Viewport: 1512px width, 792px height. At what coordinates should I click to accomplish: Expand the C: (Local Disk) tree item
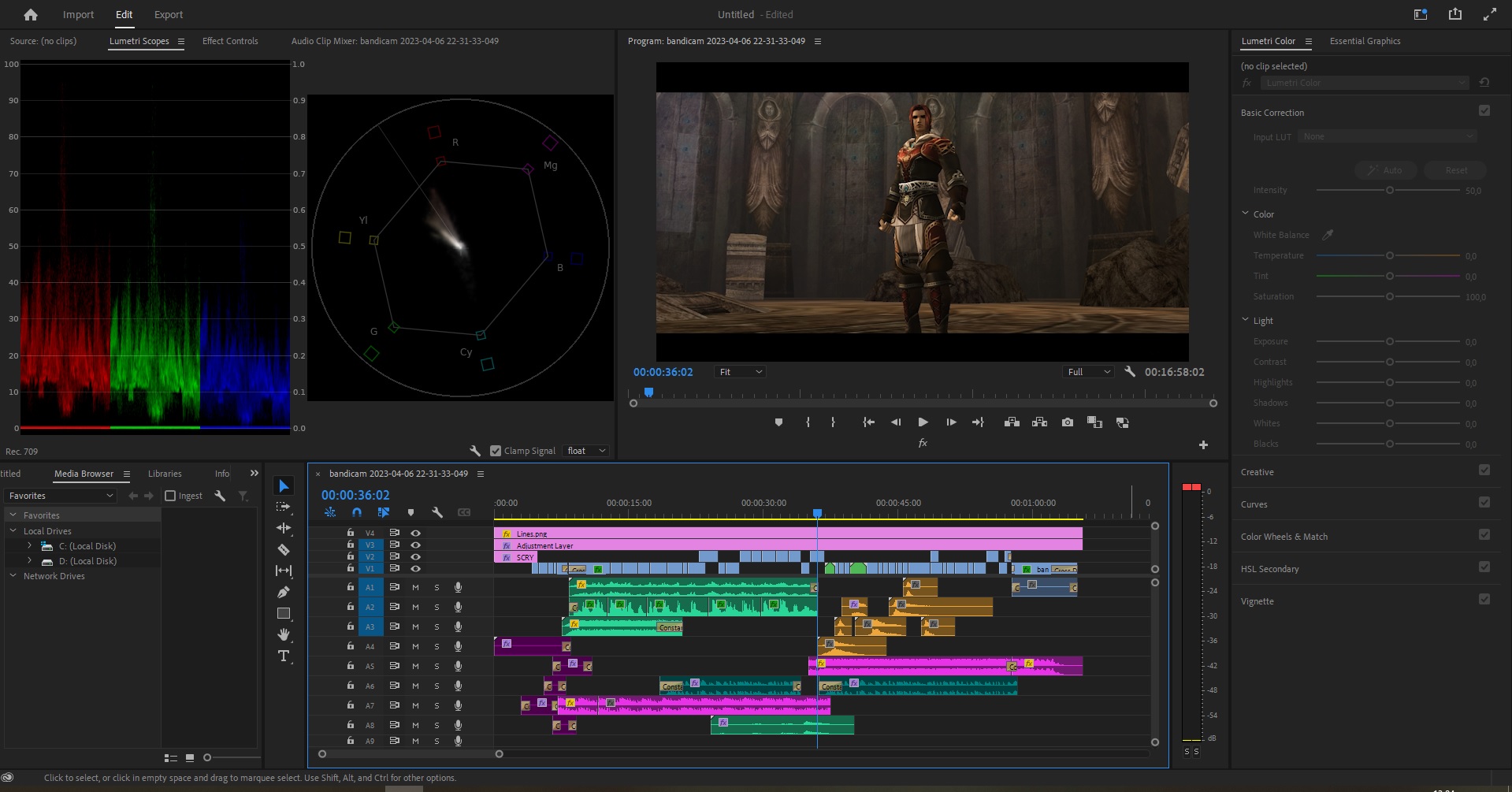pyautogui.click(x=30, y=546)
